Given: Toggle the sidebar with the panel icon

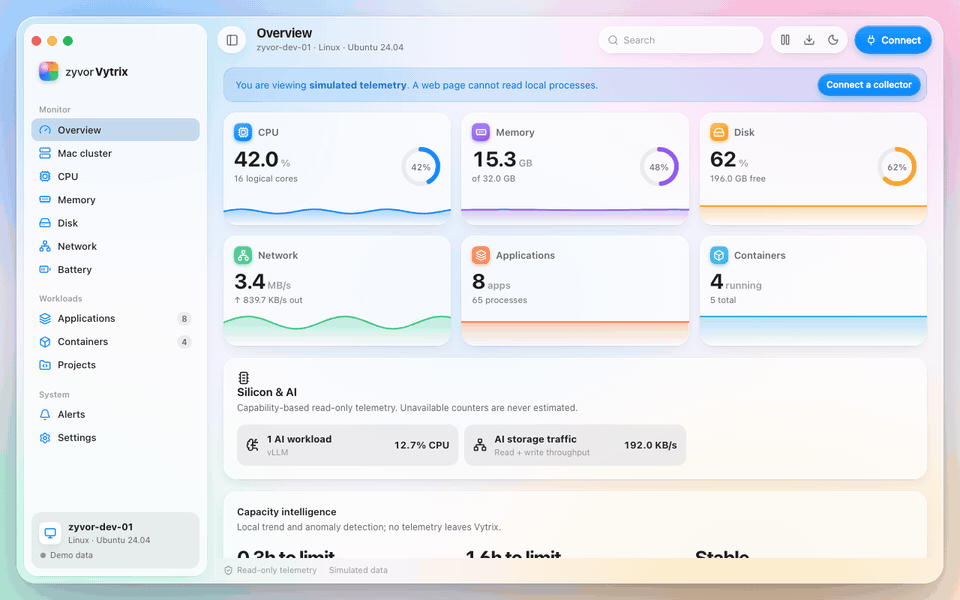Looking at the screenshot, I should [232, 40].
